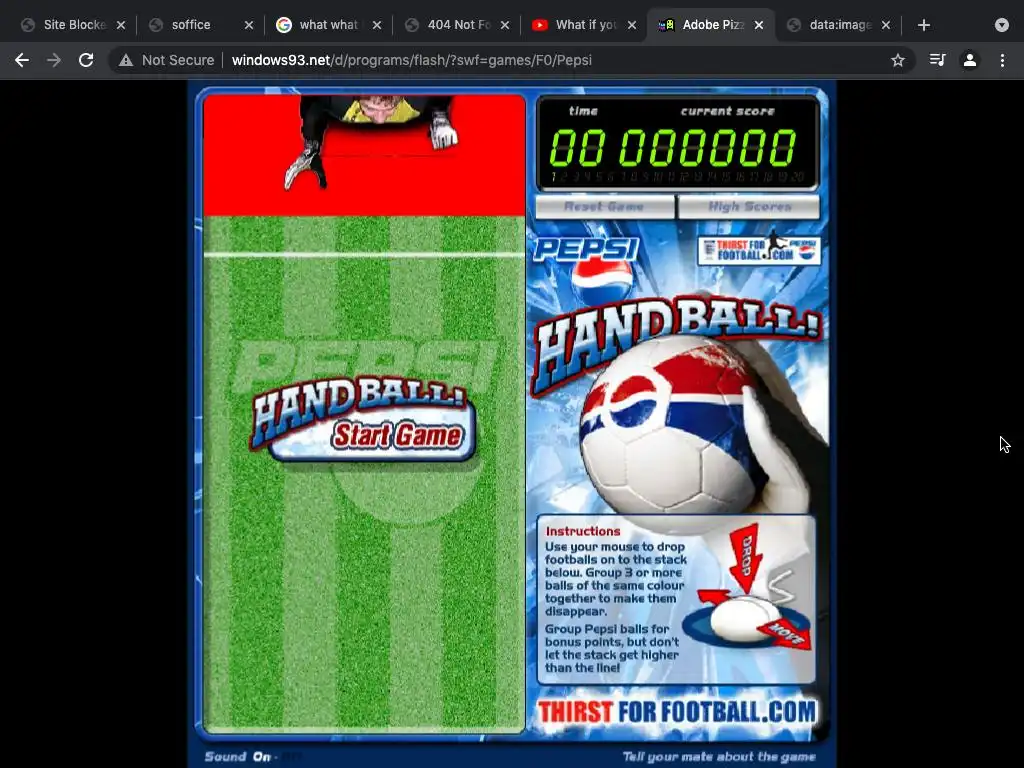Open the Chrome profile avatar icon
The height and width of the screenshot is (768, 1024).
pos(970,60)
